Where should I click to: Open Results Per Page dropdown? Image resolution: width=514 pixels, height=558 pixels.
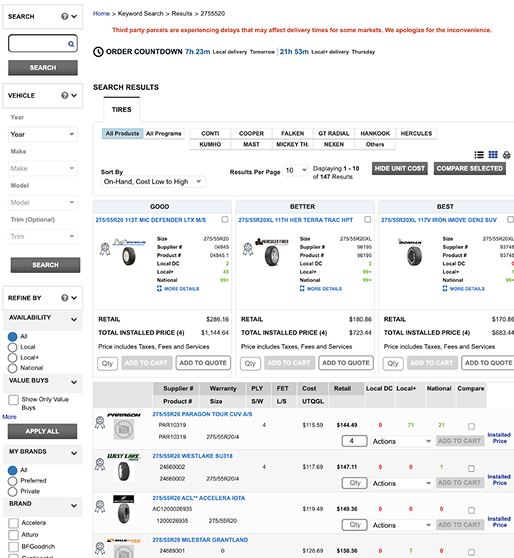[x=295, y=170]
